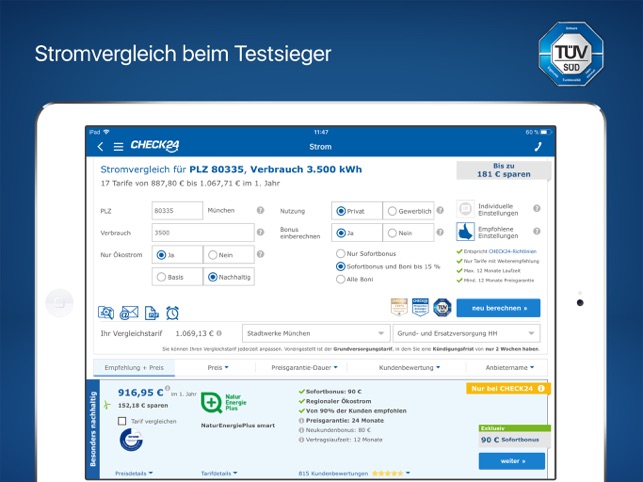The width and height of the screenshot is (643, 482).
Task: Tap the round quality seal under tariff
Action: (x=131, y=440)
